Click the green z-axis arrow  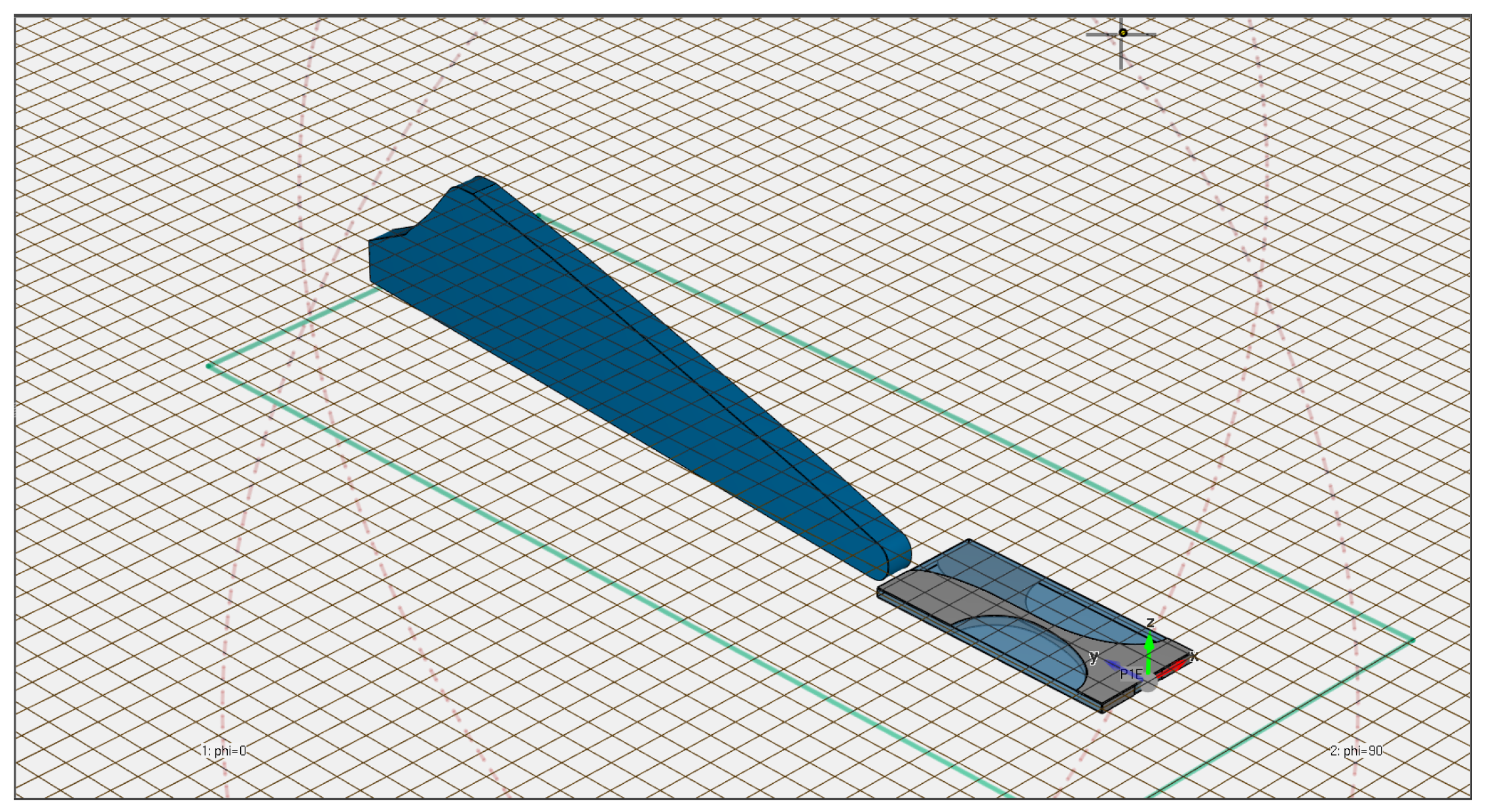pos(1149,651)
